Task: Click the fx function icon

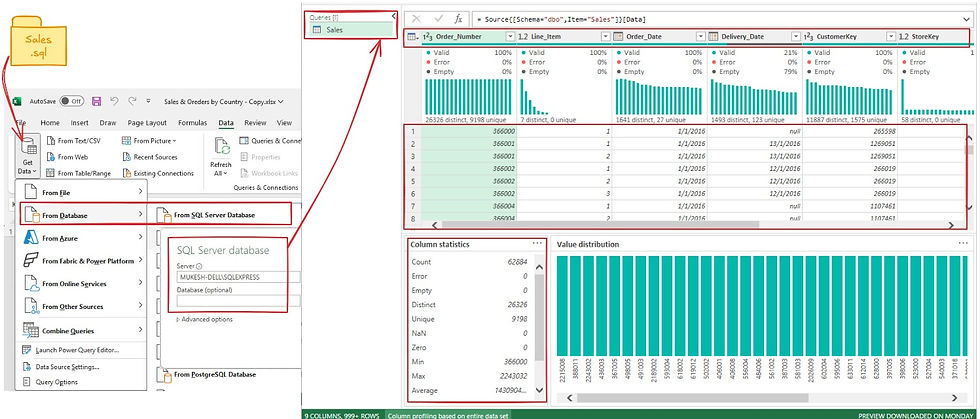Action: [458, 19]
